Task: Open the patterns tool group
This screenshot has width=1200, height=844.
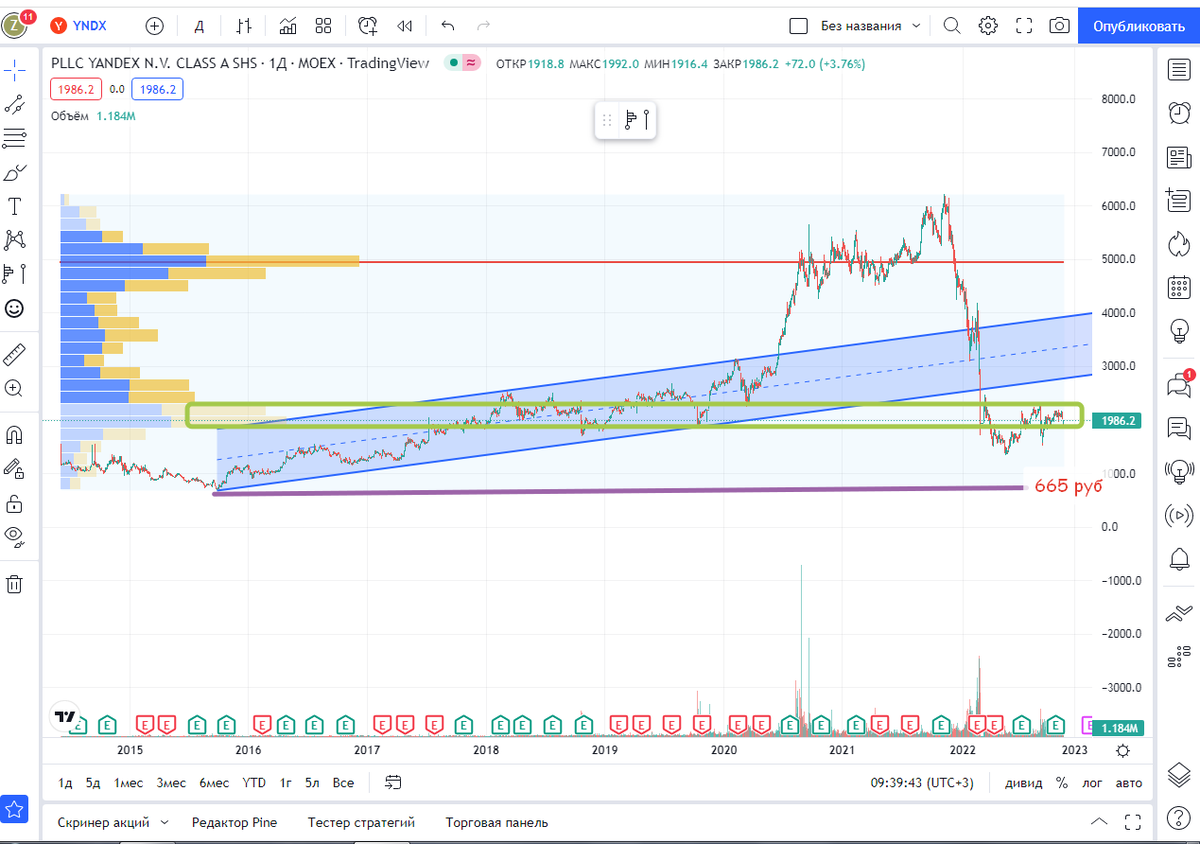Action: [15, 240]
